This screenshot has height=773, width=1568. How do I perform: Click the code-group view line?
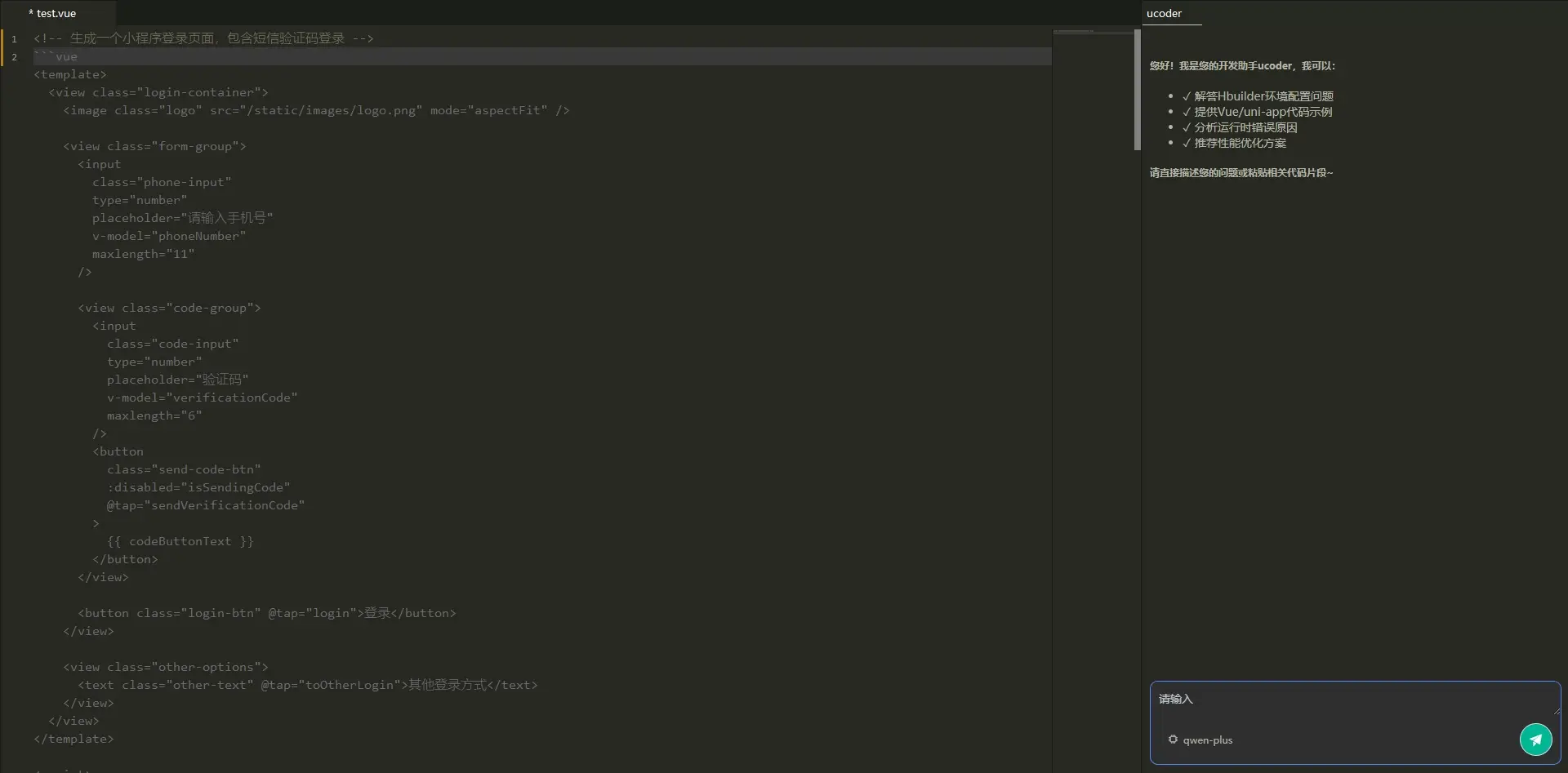pos(169,308)
